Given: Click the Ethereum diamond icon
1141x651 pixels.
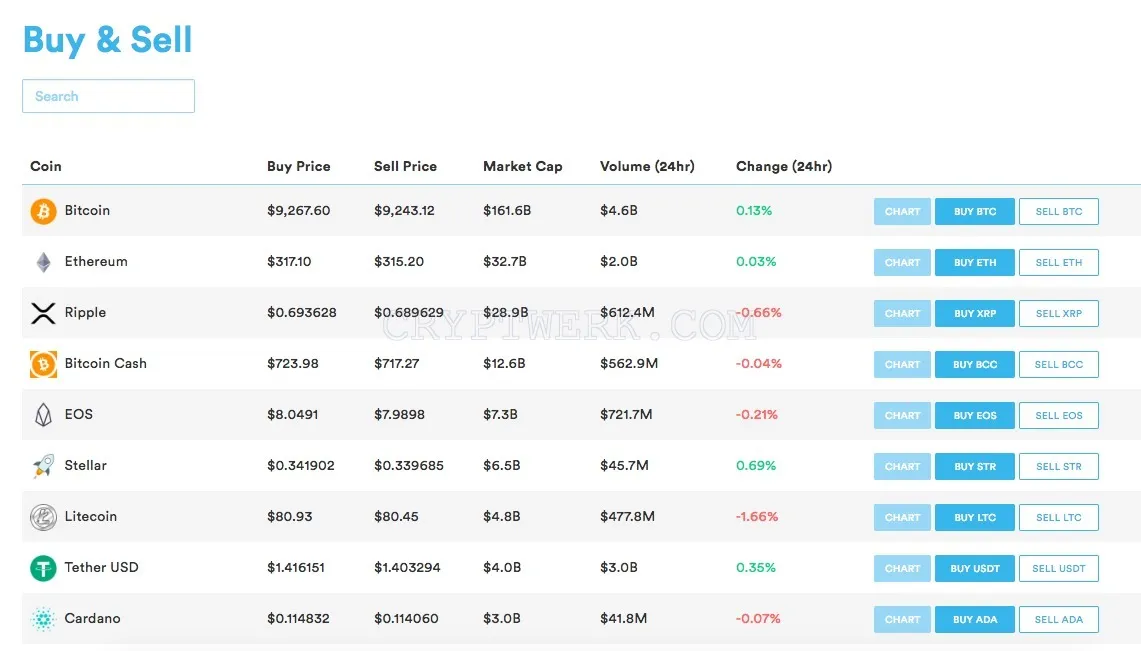Looking at the screenshot, I should coord(44,262).
